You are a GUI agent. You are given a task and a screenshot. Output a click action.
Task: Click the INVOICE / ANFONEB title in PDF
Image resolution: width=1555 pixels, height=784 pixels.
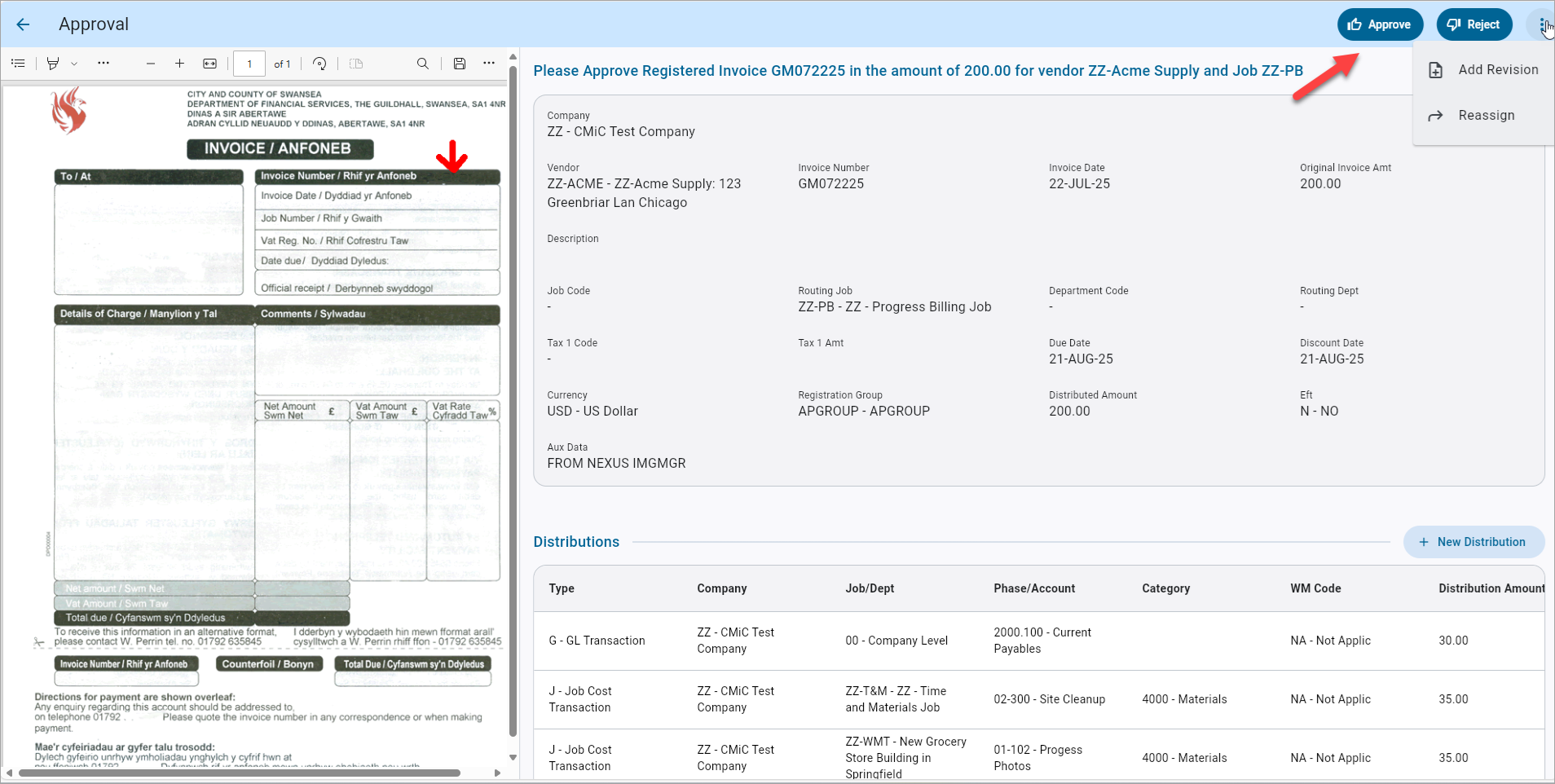[278, 148]
